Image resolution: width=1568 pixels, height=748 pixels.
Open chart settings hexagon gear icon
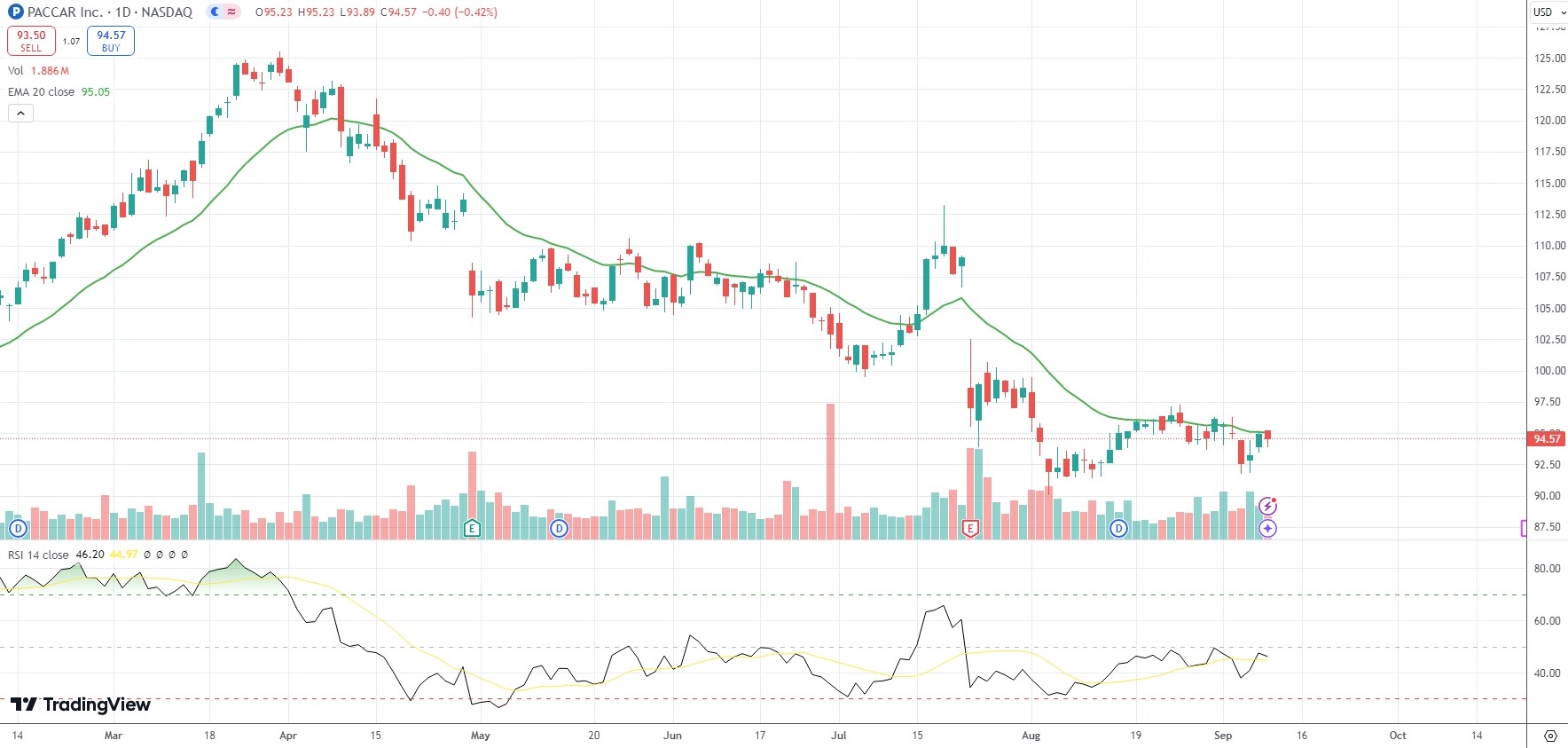coord(1550,736)
